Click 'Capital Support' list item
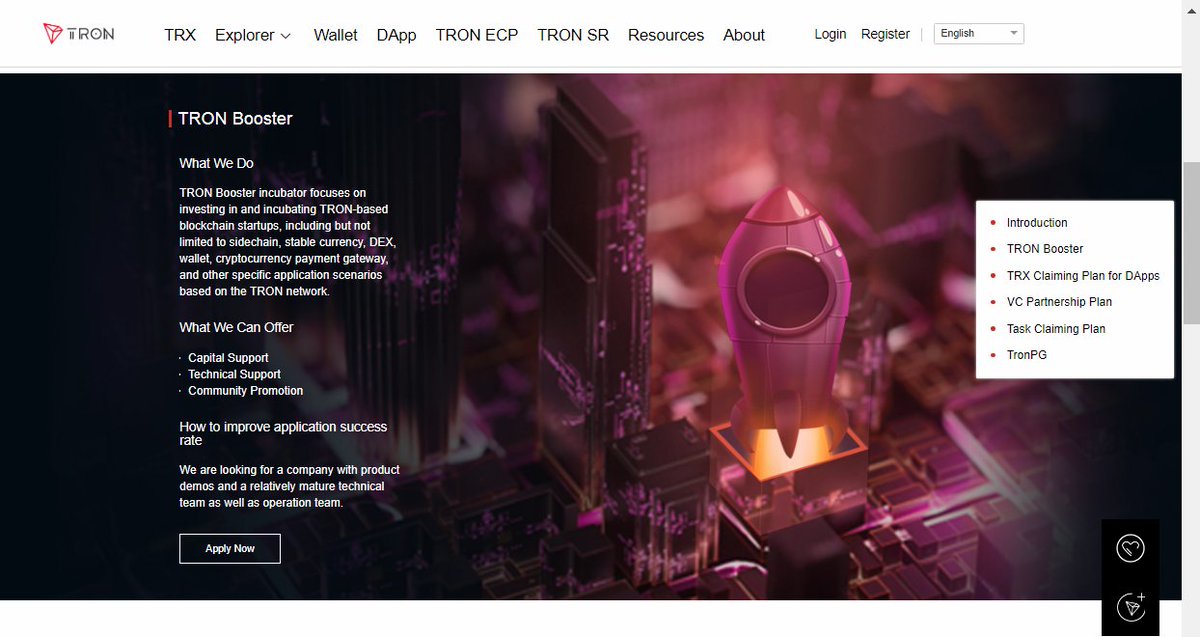The image size is (1200, 637). click(x=228, y=358)
